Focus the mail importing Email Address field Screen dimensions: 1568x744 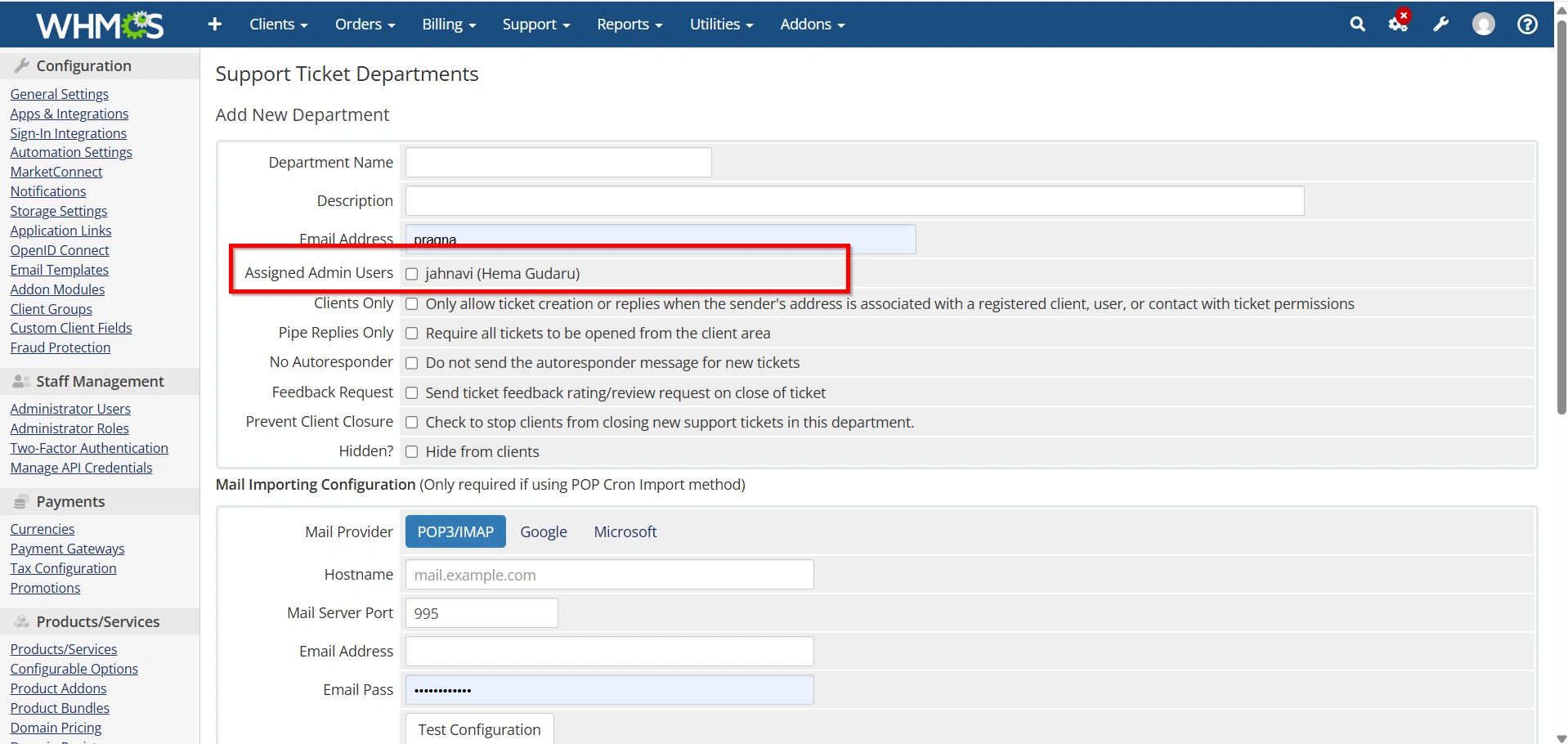609,652
